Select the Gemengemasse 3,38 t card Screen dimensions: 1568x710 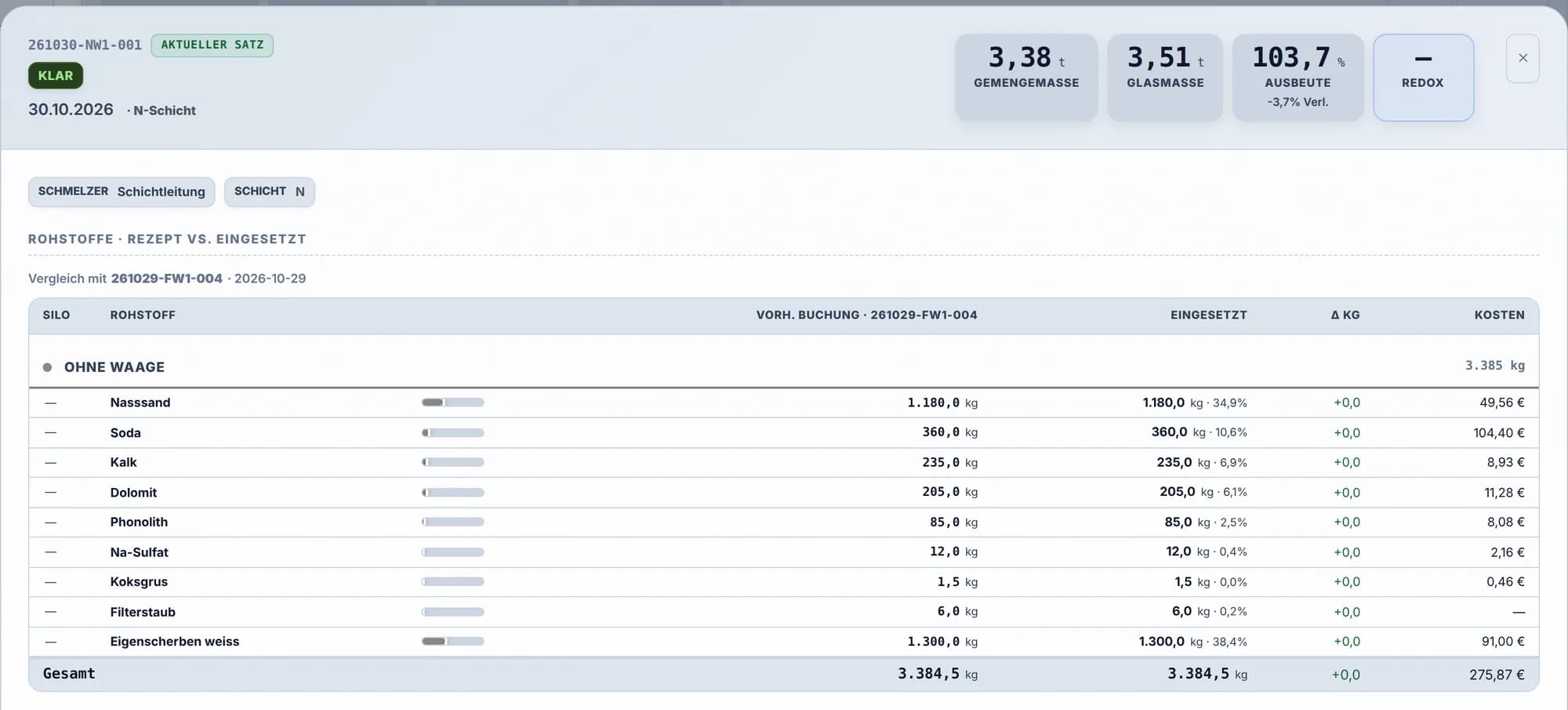click(1026, 77)
